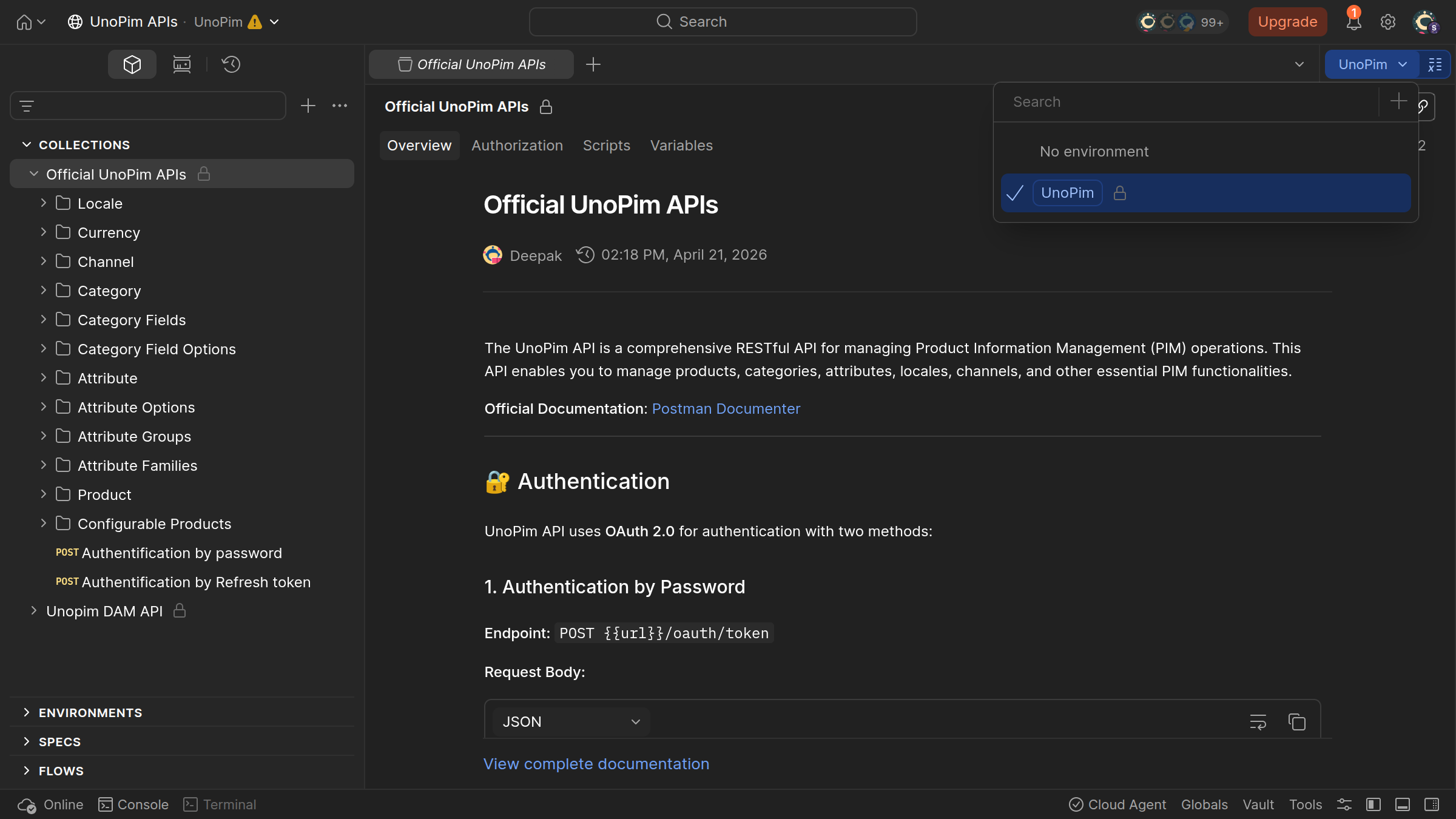Open the settings gear icon
The image size is (1456, 819).
pos(1388,22)
